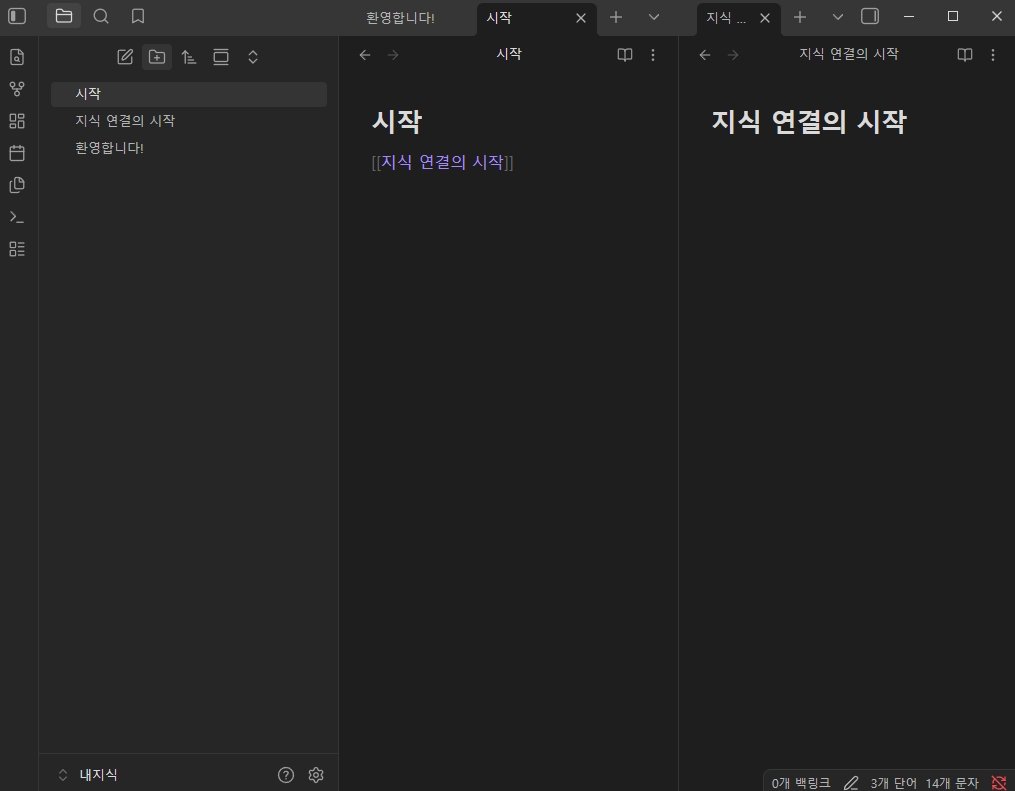Minimize the Obsidian window
1015x791 pixels.
click(909, 16)
